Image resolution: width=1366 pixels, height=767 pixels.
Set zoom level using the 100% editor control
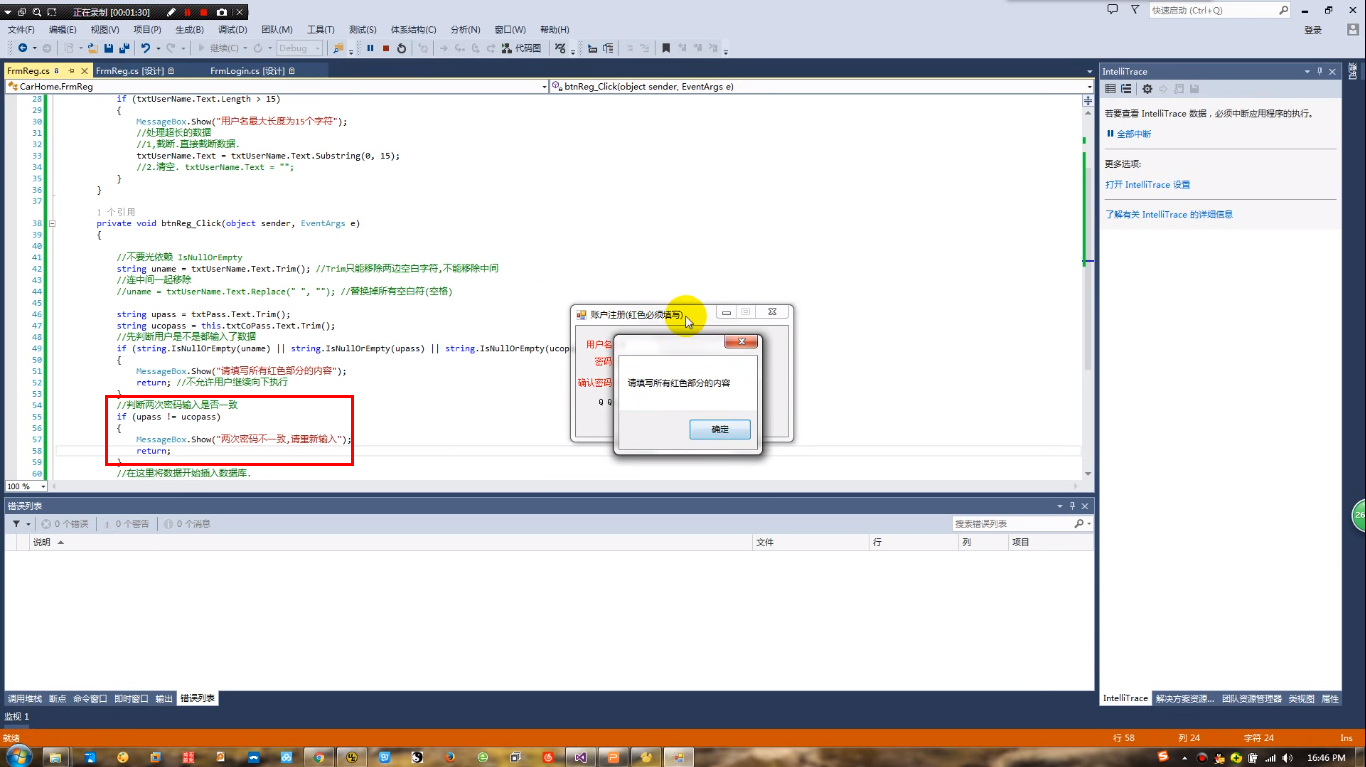23,485
